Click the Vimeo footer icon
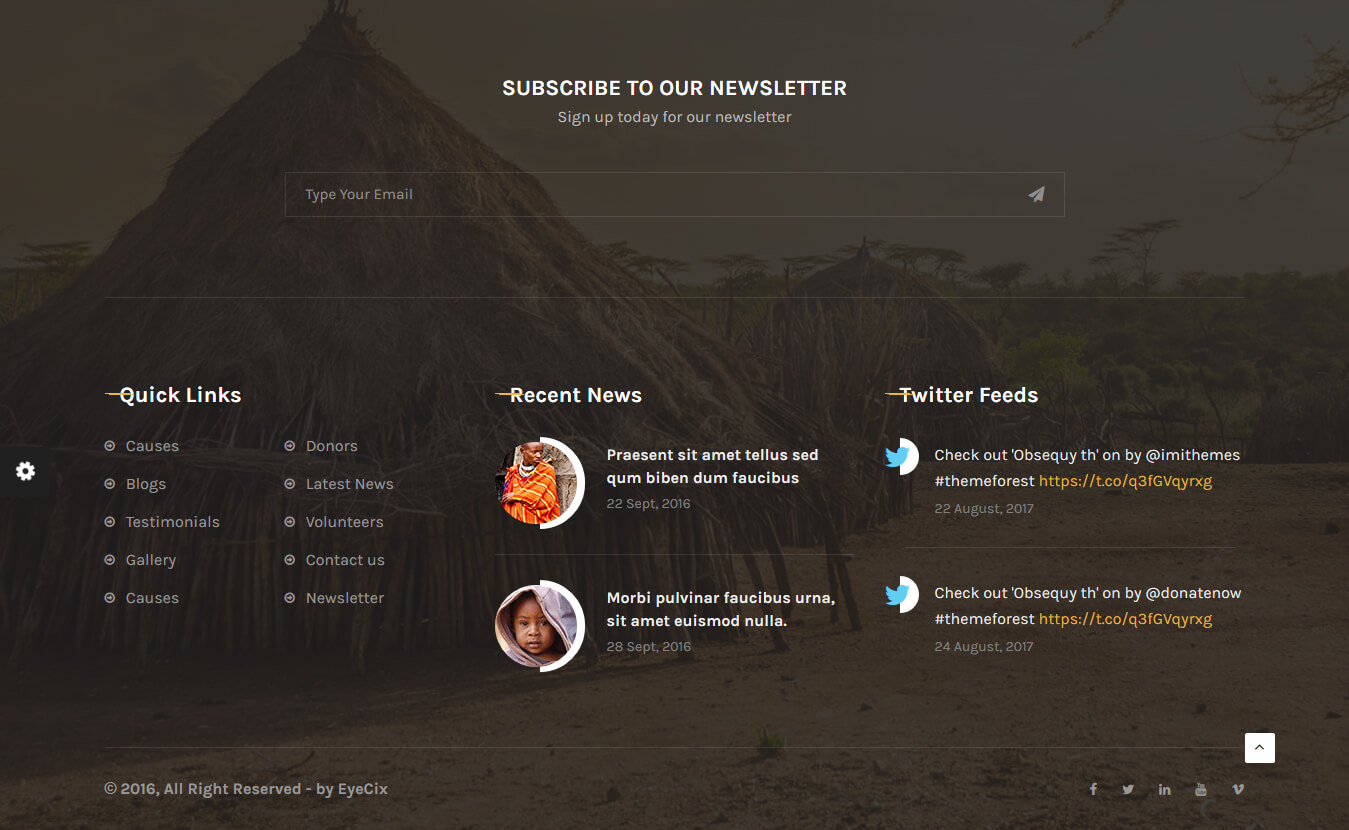This screenshot has width=1349, height=830. point(1238,789)
